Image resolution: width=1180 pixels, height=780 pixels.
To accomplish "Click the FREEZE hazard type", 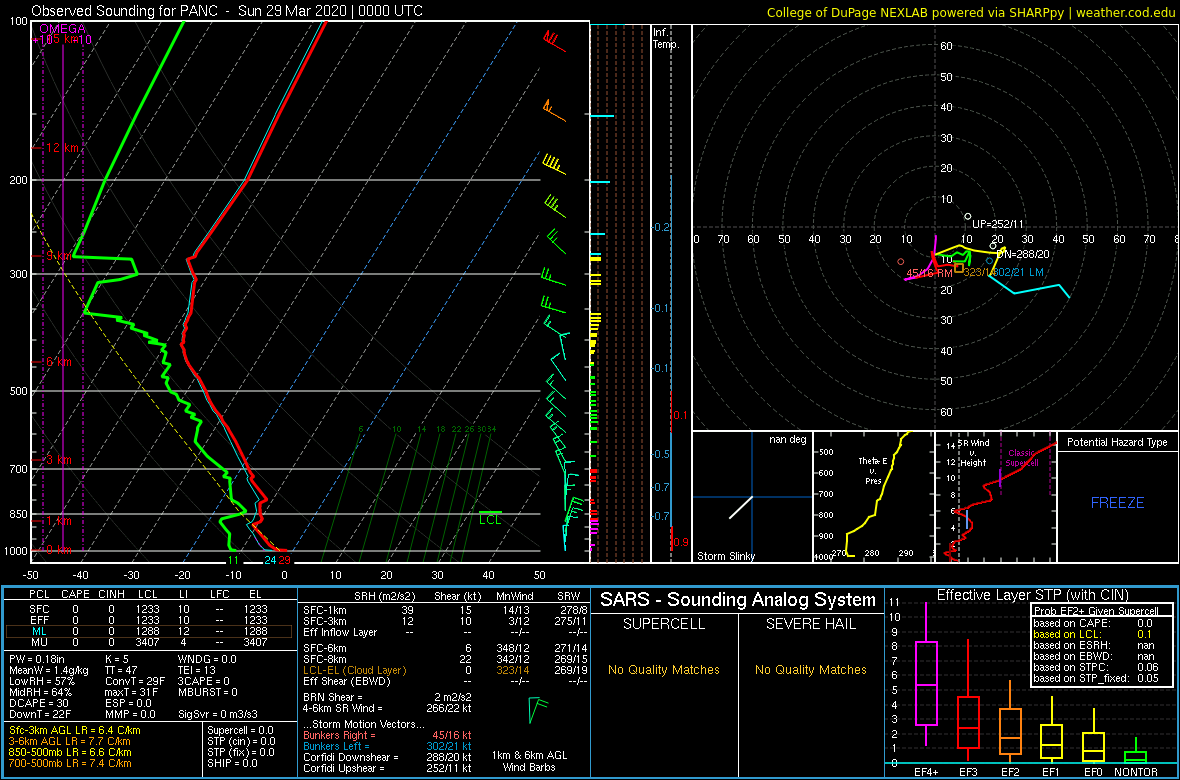I will pyautogui.click(x=1118, y=502).
